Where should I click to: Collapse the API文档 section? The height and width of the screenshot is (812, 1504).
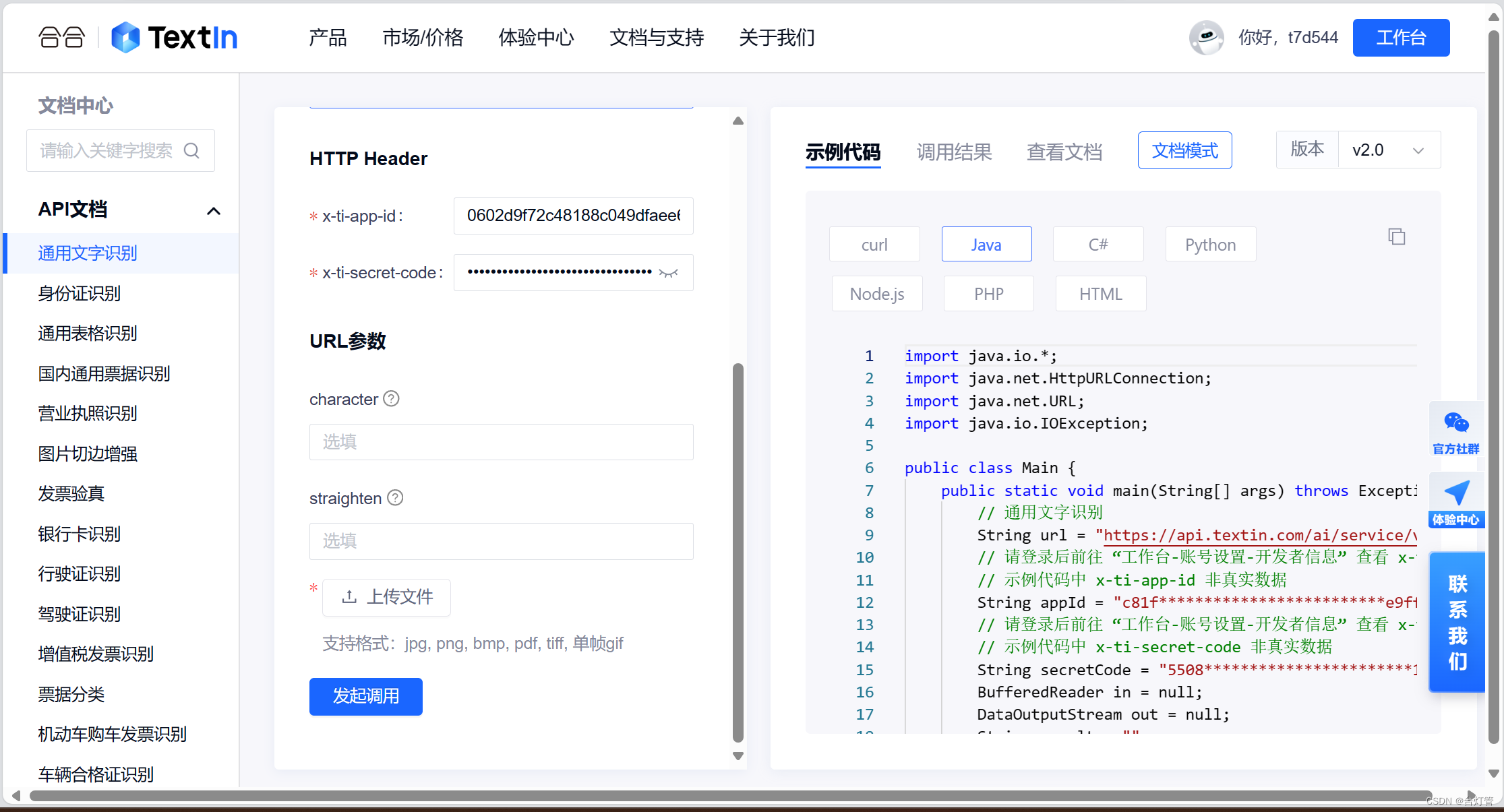click(214, 210)
